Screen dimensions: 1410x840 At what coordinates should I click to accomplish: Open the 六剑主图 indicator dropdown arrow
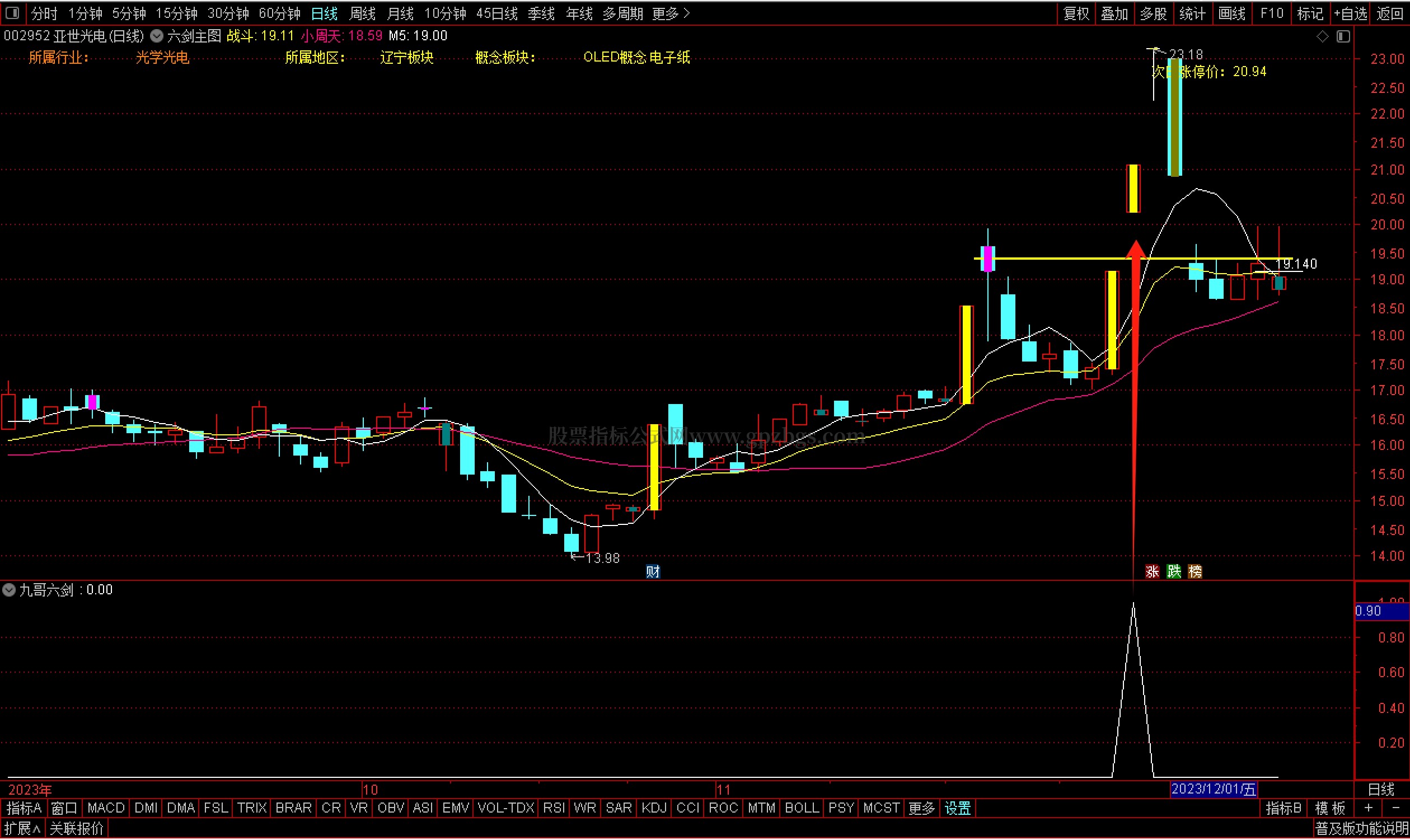(157, 36)
